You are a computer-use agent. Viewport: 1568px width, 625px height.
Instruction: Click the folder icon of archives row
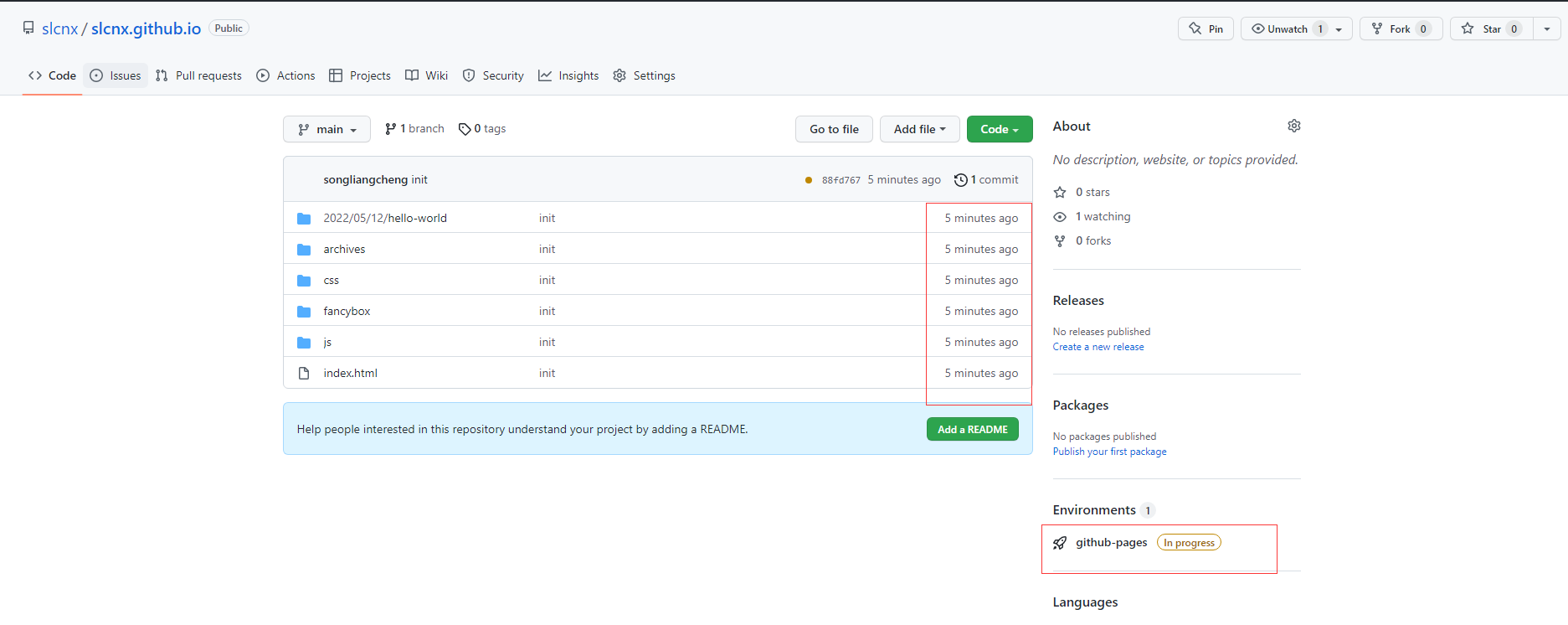304,250
